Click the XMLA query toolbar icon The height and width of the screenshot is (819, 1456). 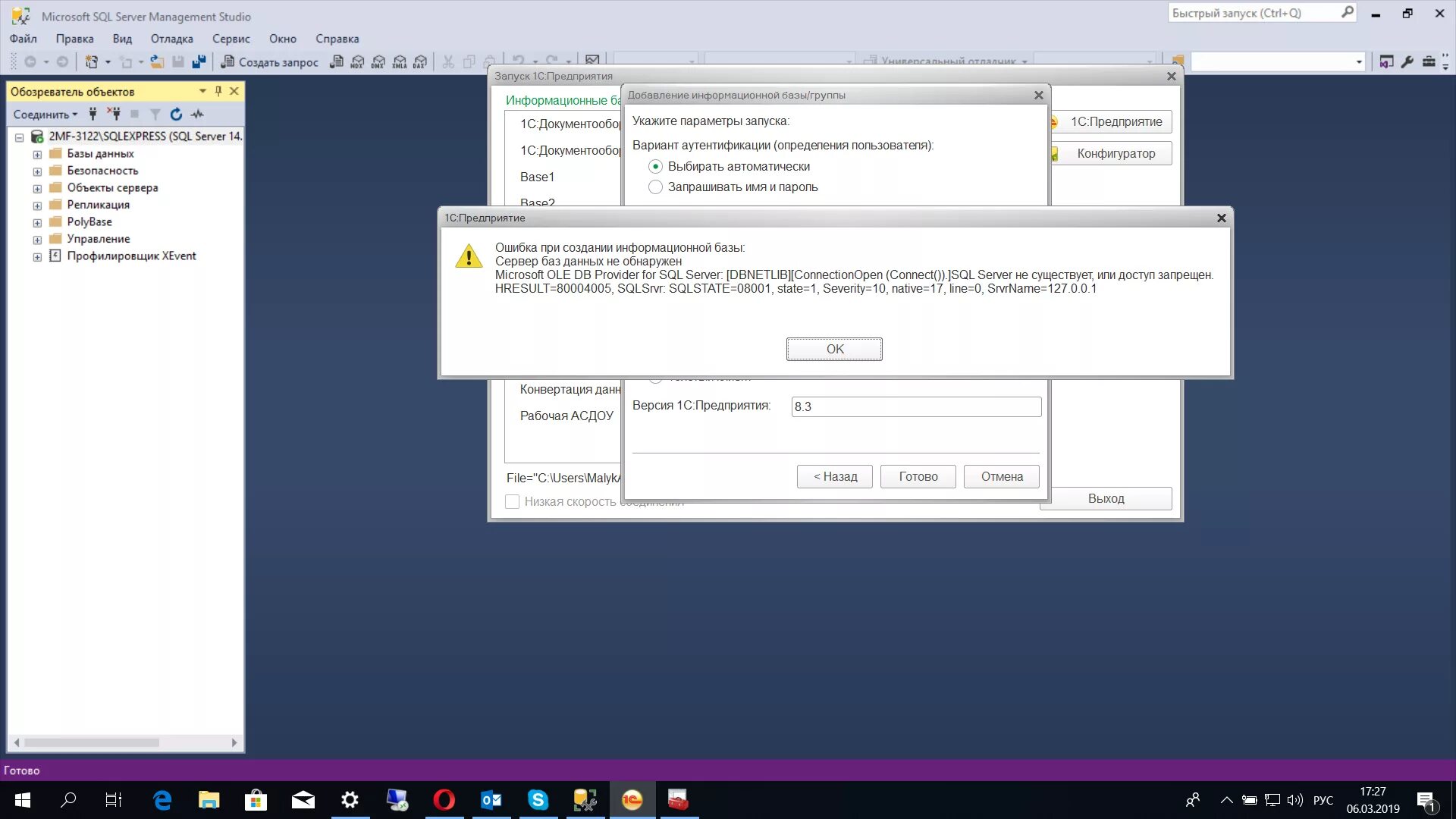pyautogui.click(x=400, y=62)
